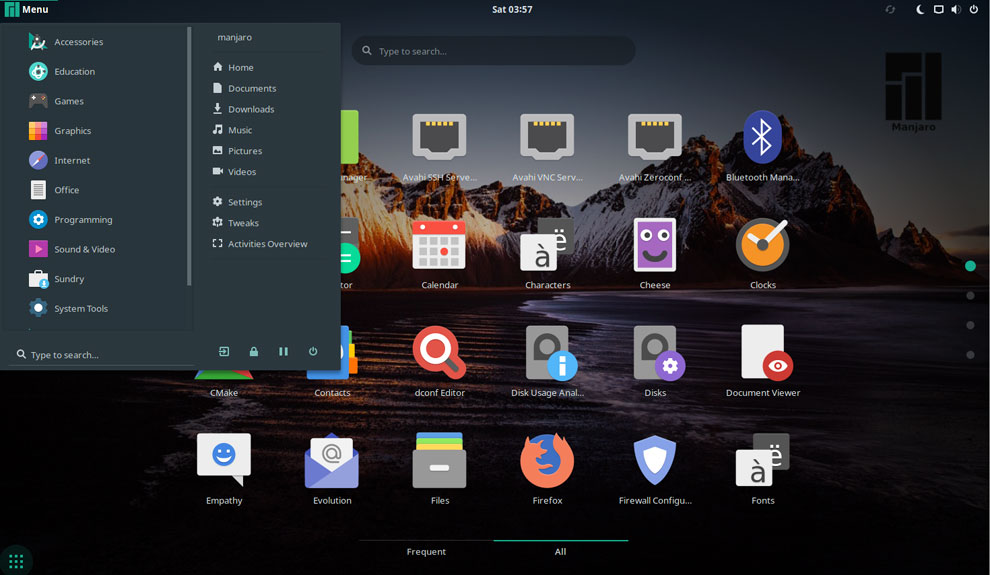This screenshot has width=990, height=575.
Task: Open dconf Editor
Action: [439, 362]
